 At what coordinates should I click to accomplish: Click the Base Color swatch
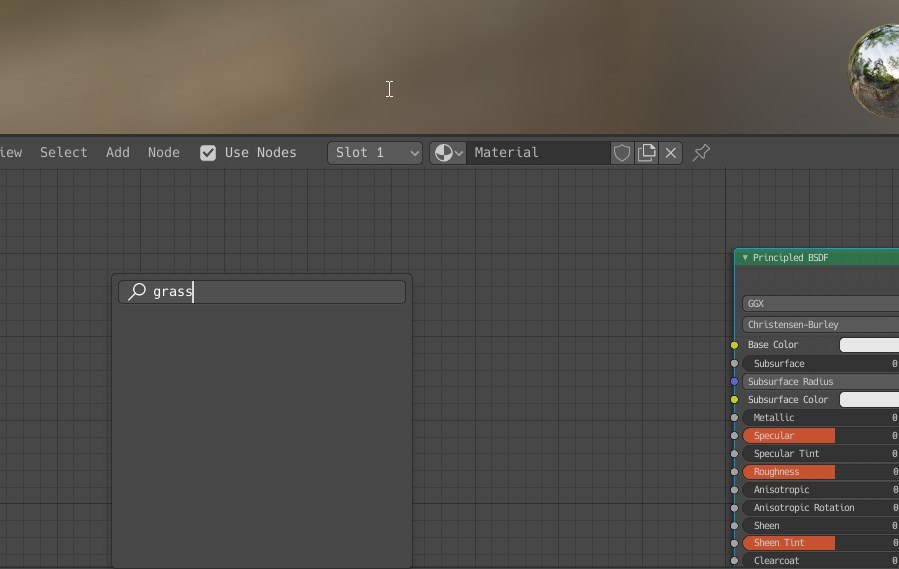click(869, 345)
